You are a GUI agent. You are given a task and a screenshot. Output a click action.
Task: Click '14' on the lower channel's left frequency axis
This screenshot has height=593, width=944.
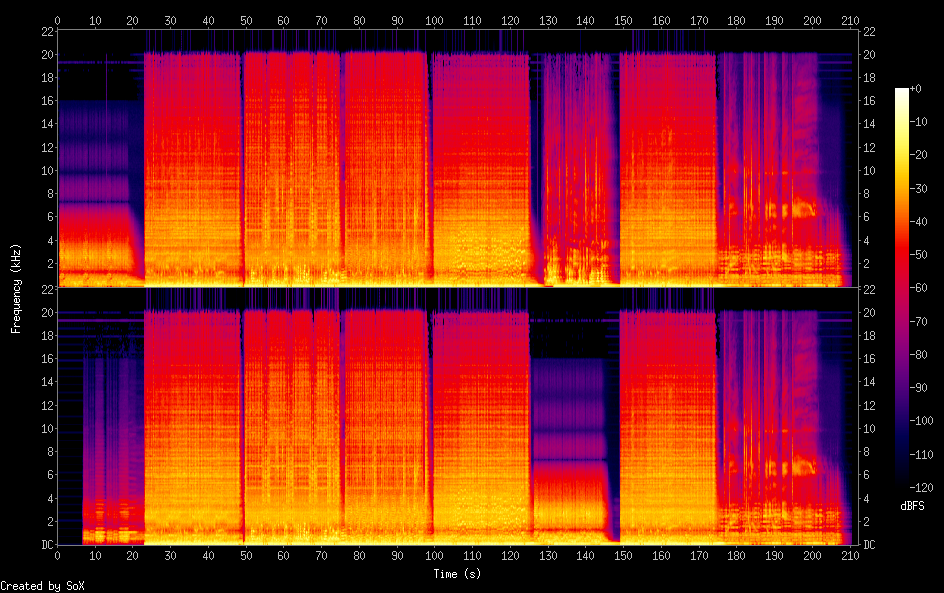[47, 382]
